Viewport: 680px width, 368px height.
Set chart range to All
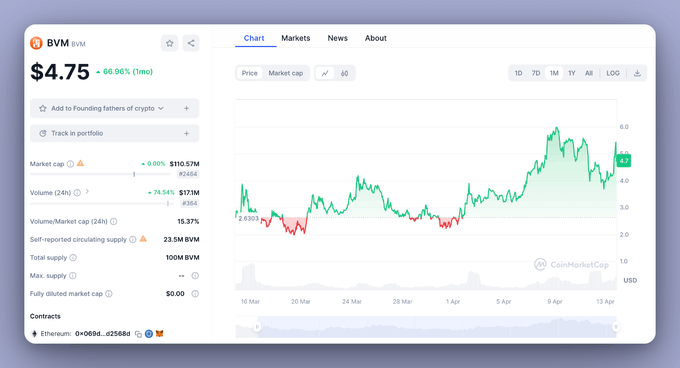[589, 73]
